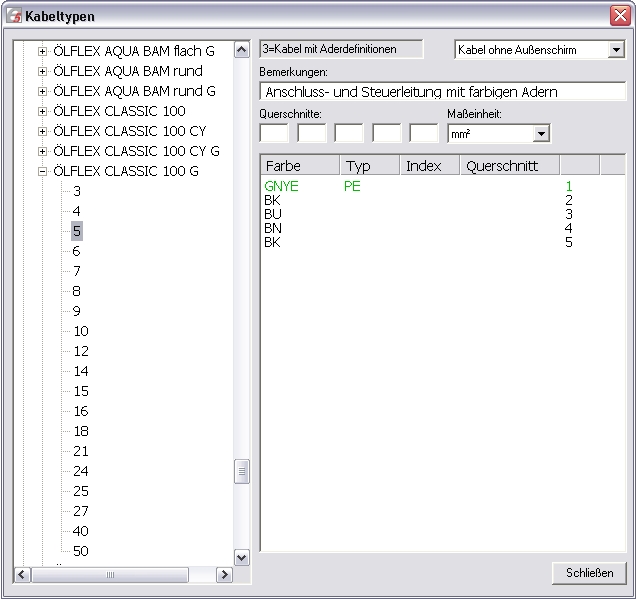Click the Bemerkungen text field
The image size is (637, 599).
442,91
